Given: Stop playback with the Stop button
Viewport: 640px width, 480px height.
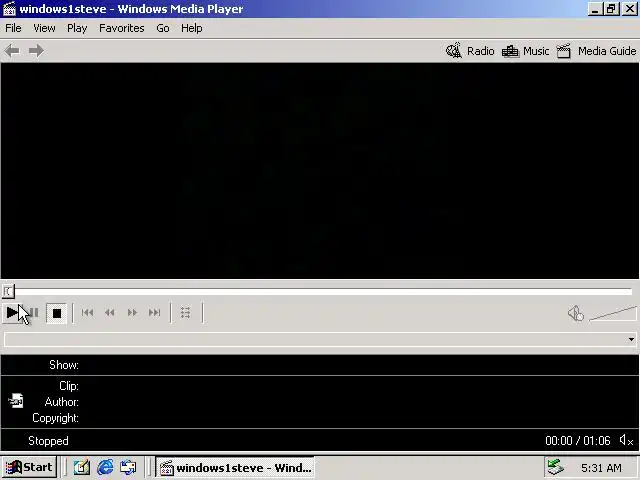Looking at the screenshot, I should coord(57,313).
